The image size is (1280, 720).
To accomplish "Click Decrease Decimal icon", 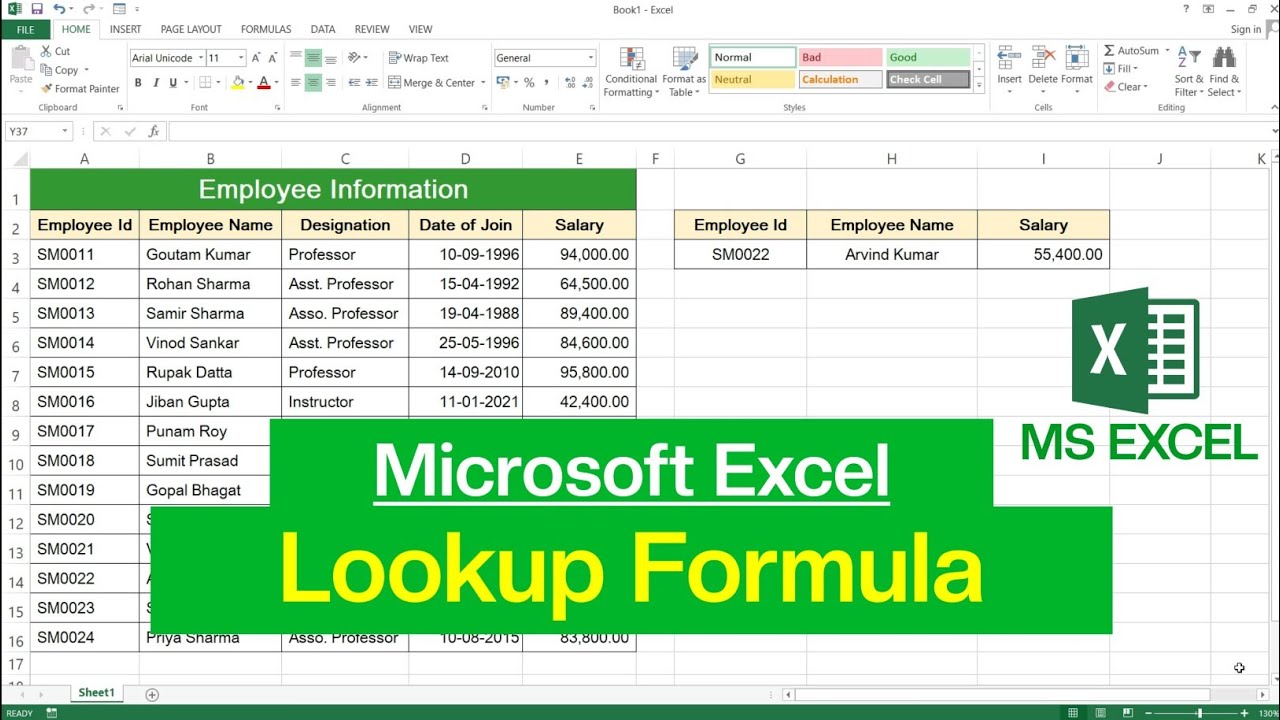I will (588, 83).
